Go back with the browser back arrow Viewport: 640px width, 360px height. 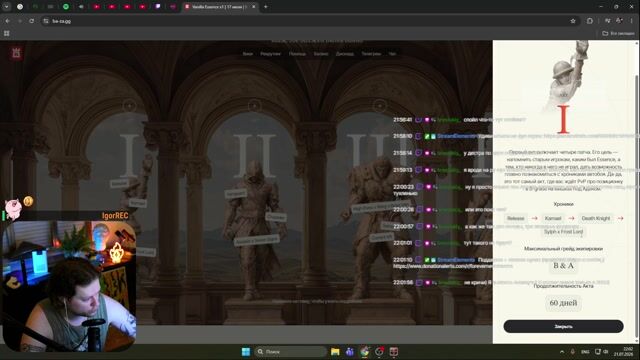[7, 21]
